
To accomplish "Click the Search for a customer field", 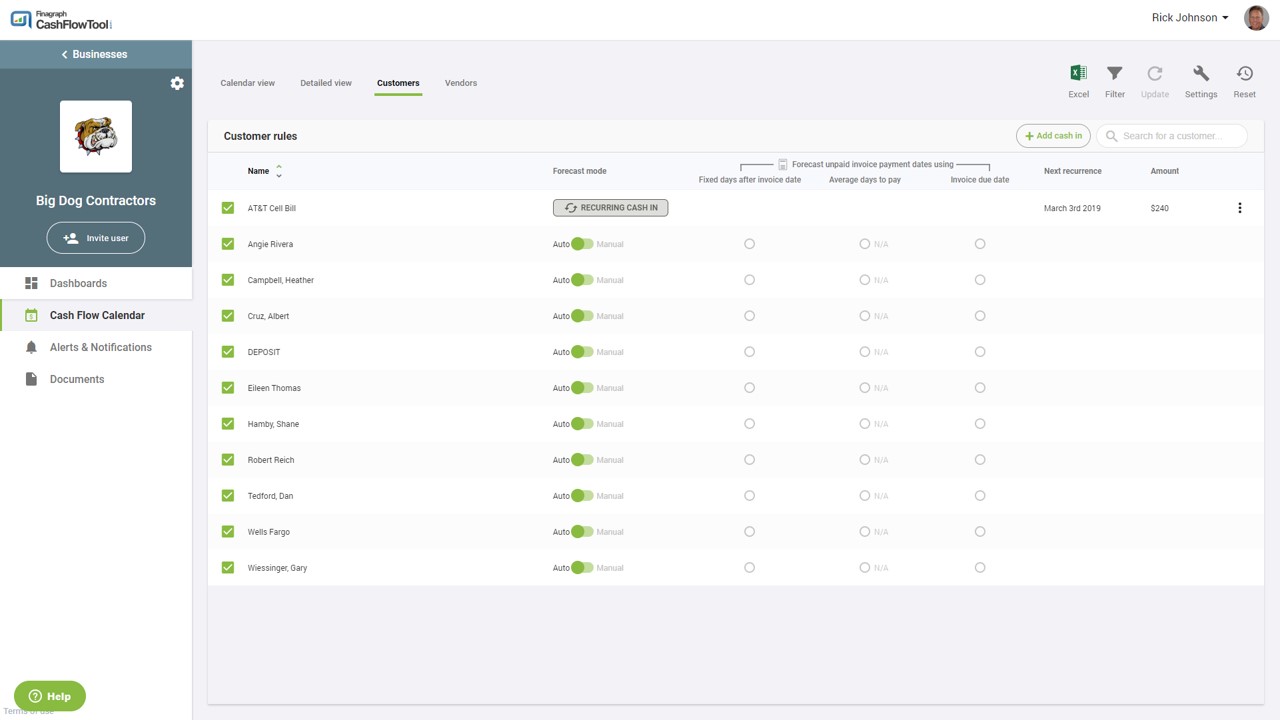I will (x=1172, y=136).
